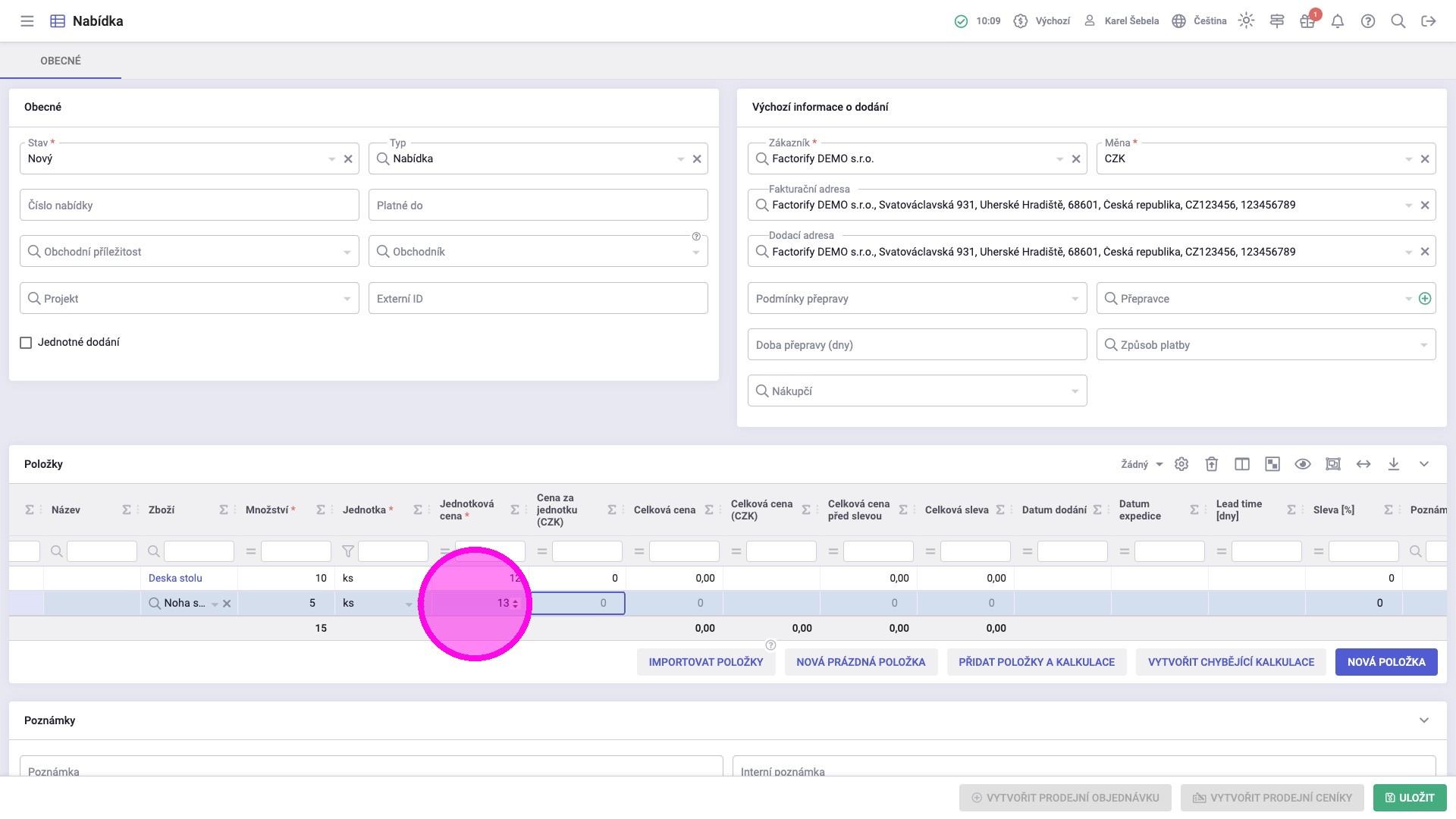Enable the Jednotné dodání checkbox
The width and height of the screenshot is (1456, 819).
[26, 343]
